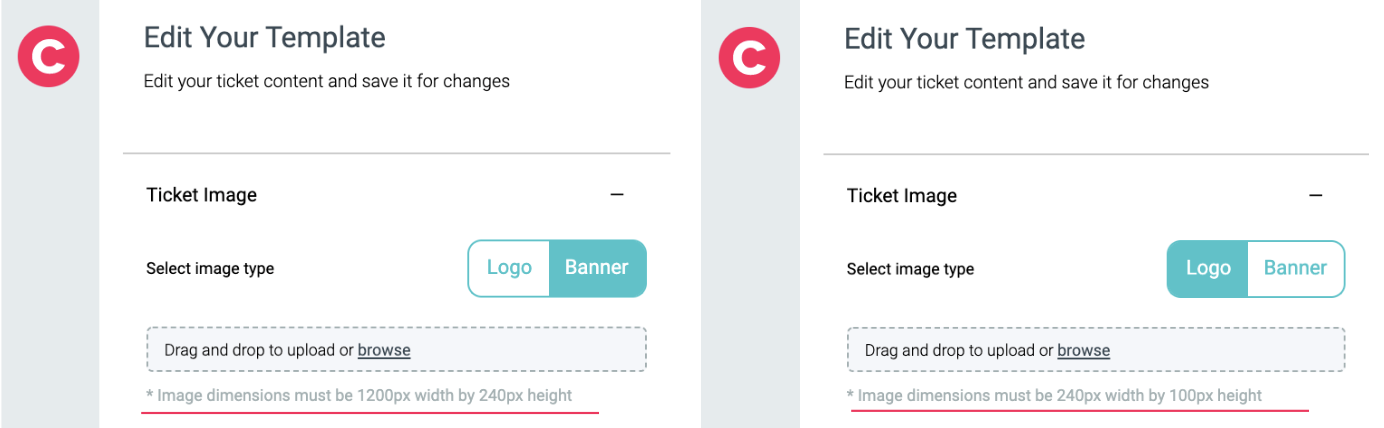The width and height of the screenshot is (1384, 428).
Task: Click Edit Your Template title in the Banner-selected panel
Action: (x=265, y=38)
